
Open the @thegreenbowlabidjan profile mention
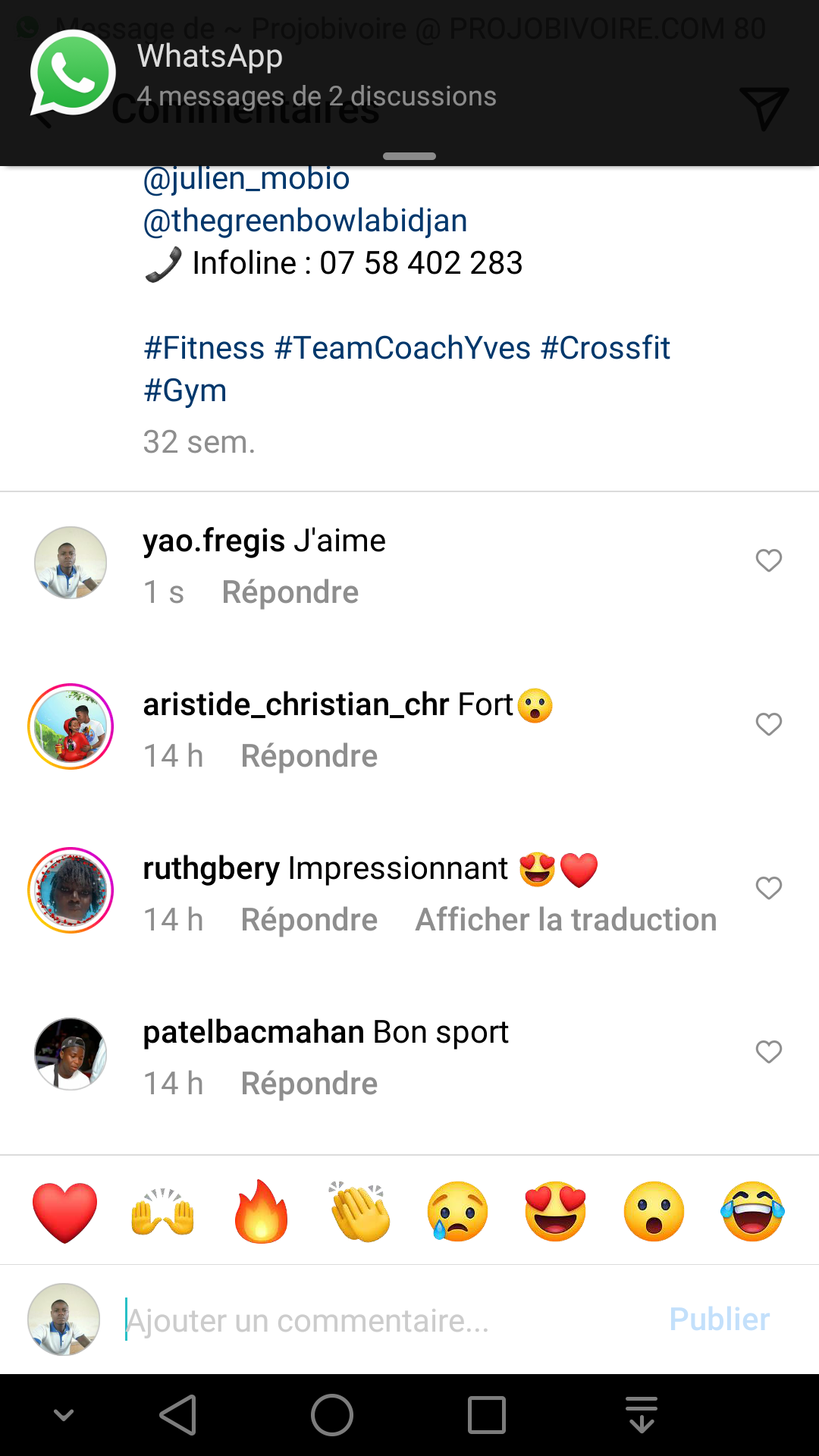pos(305,221)
